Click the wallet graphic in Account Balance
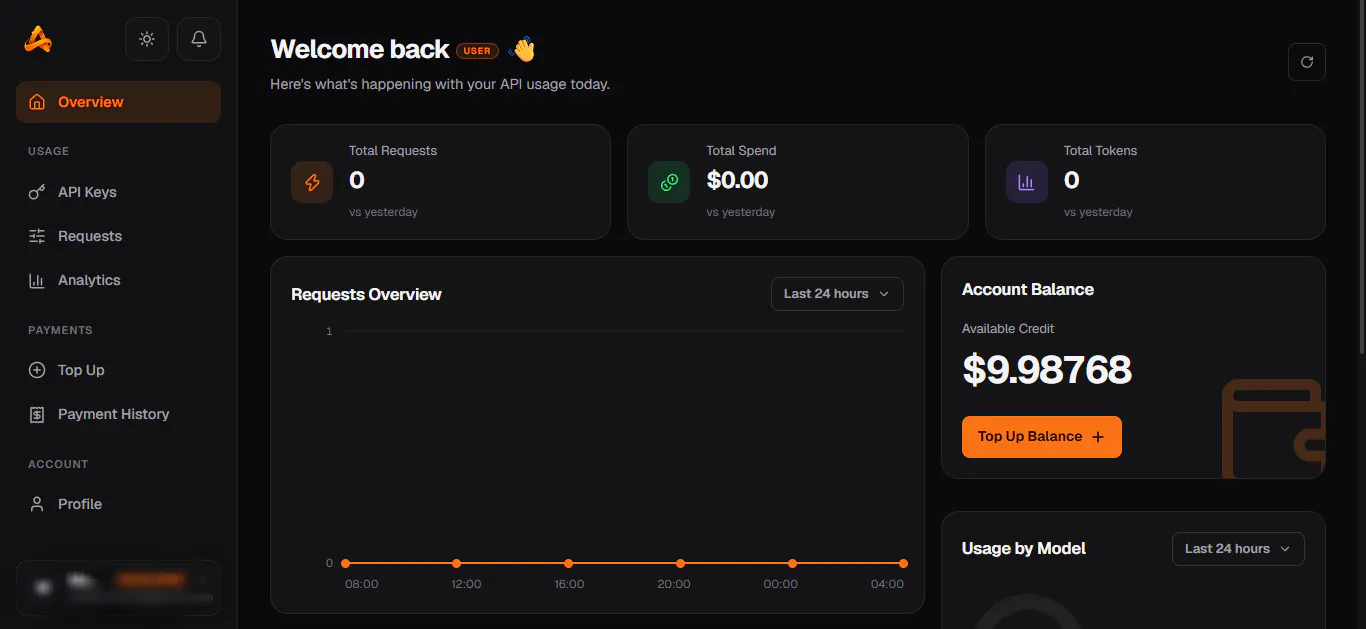 click(1274, 428)
